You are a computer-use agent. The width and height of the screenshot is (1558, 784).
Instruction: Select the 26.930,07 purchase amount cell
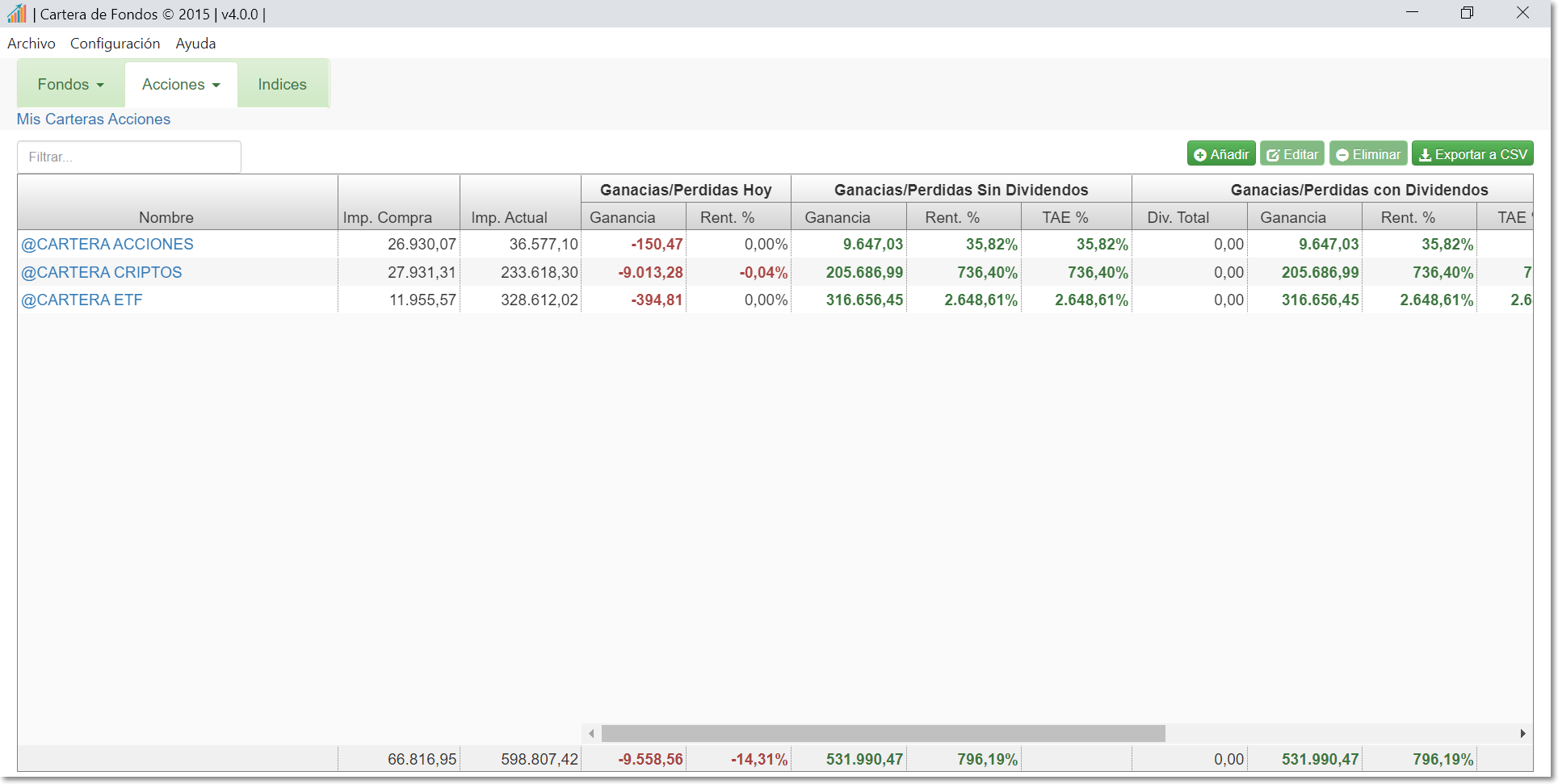(399, 244)
